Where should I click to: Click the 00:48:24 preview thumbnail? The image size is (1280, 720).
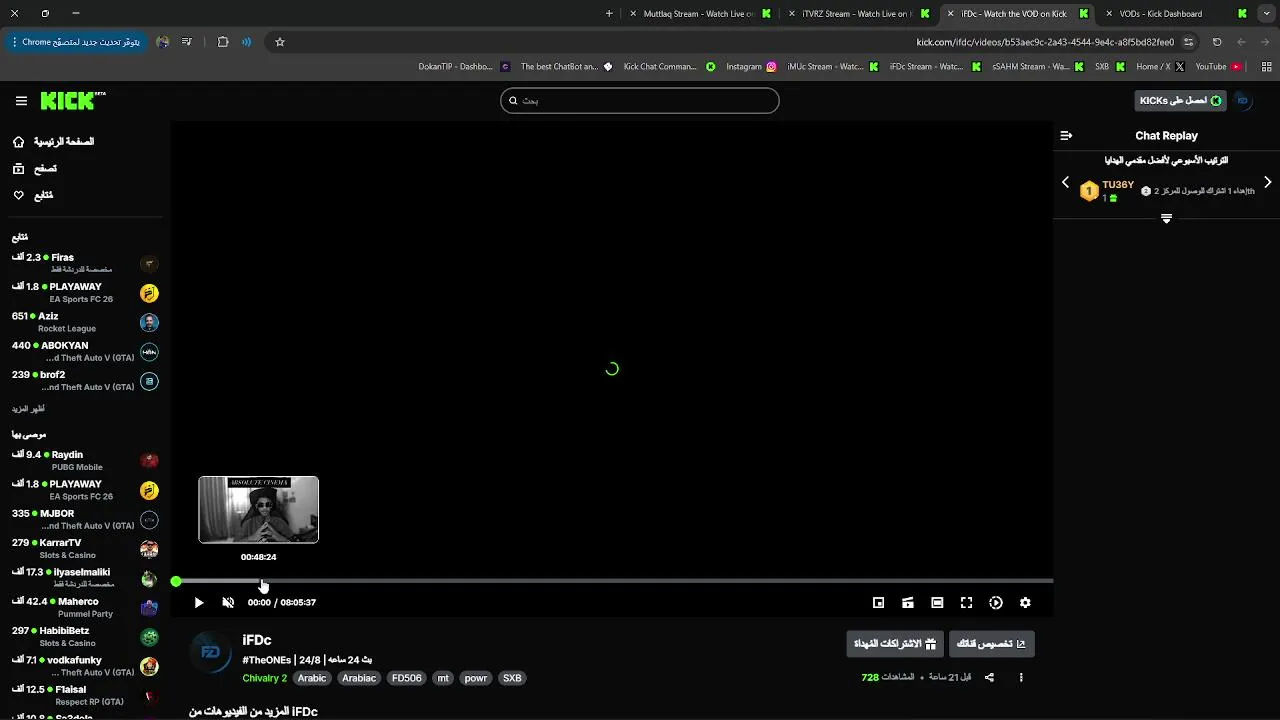click(x=258, y=510)
